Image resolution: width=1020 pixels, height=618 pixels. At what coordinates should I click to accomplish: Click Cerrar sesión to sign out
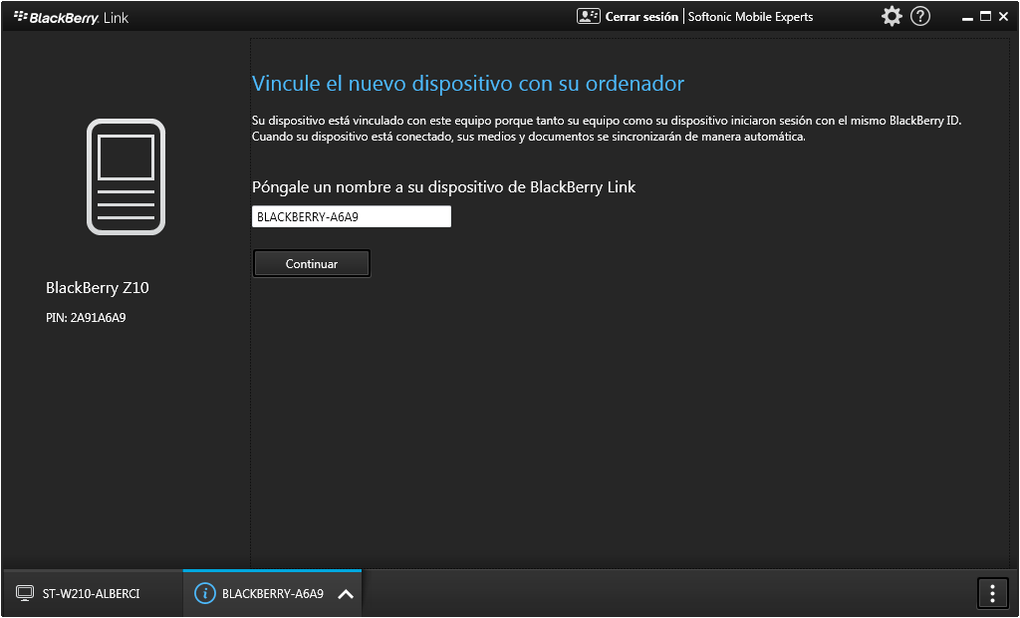[641, 18]
